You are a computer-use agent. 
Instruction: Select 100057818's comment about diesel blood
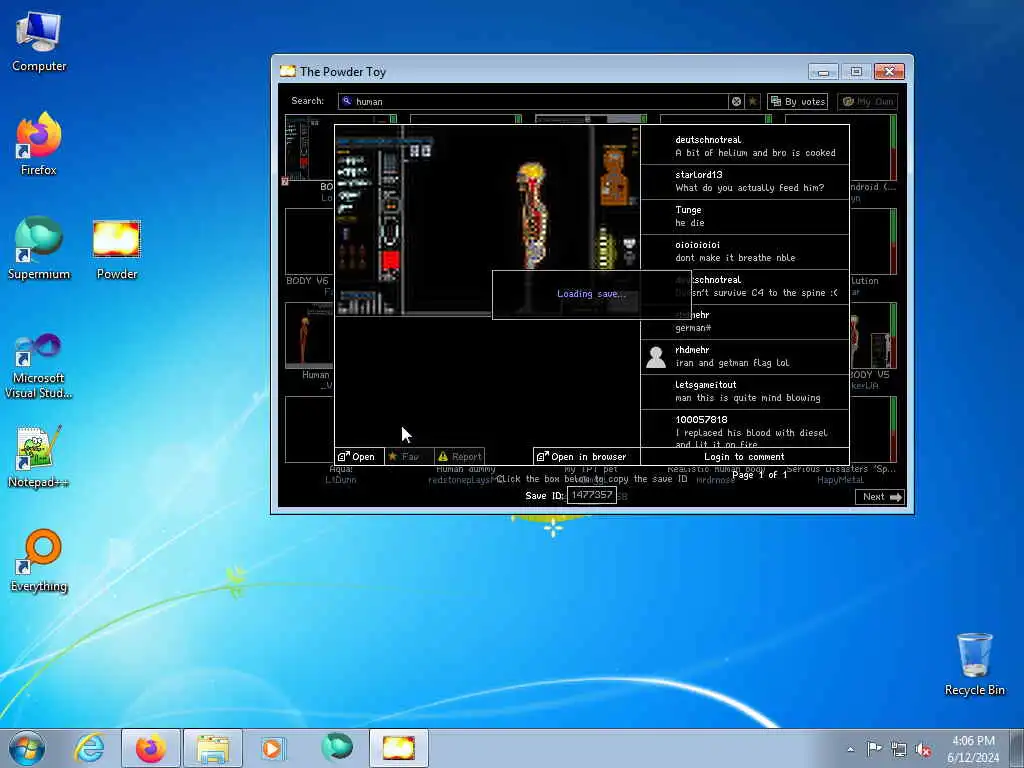(x=751, y=438)
